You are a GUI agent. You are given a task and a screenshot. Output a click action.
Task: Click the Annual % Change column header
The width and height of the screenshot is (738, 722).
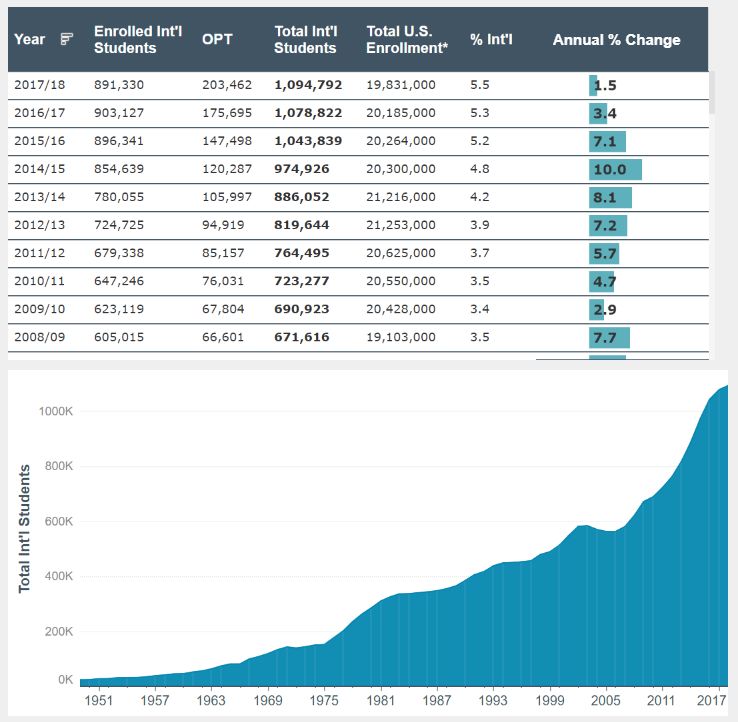[616, 40]
